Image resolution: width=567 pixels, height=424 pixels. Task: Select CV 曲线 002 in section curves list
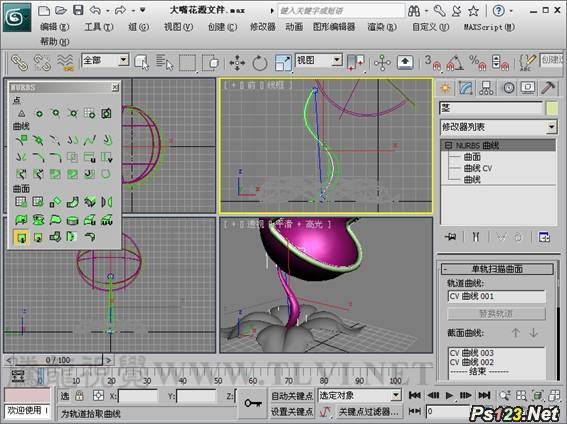coord(472,362)
